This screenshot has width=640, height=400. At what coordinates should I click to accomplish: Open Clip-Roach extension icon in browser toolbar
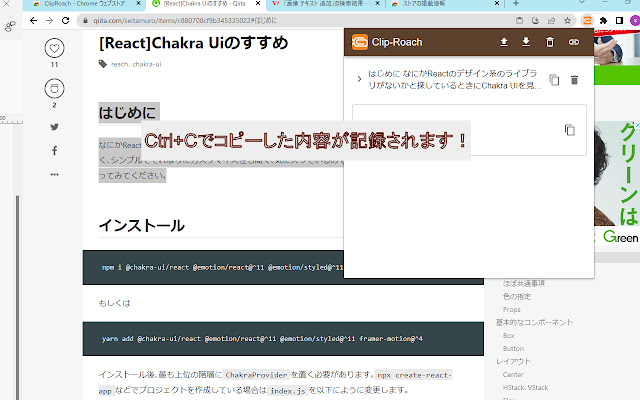[x=587, y=20]
